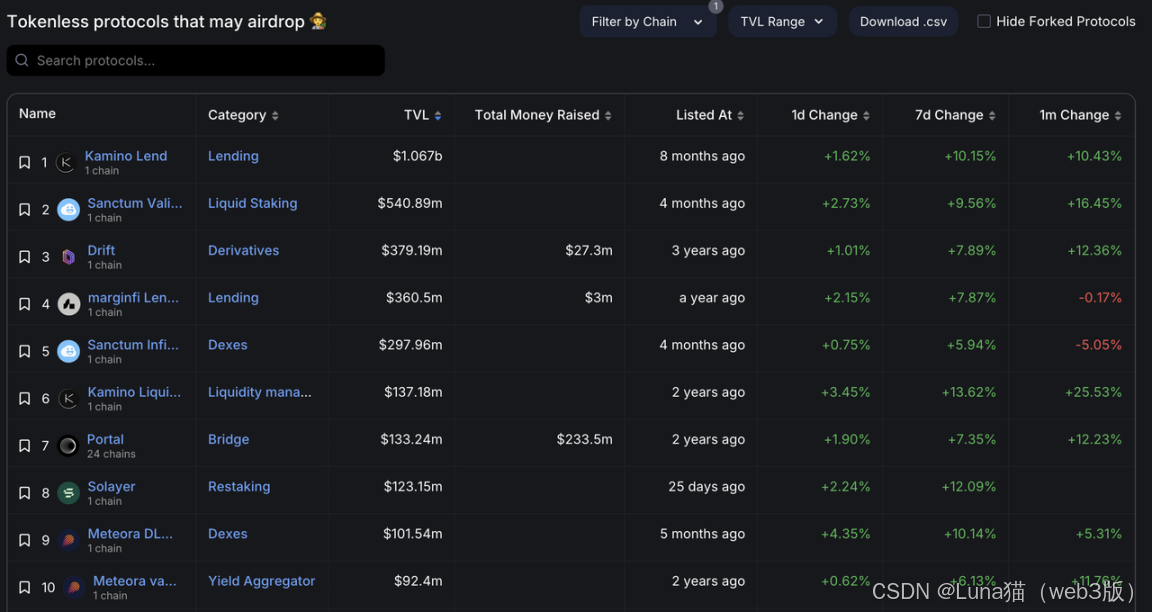Click the Meteora vaults logo icon
1152x612 pixels.
73,587
